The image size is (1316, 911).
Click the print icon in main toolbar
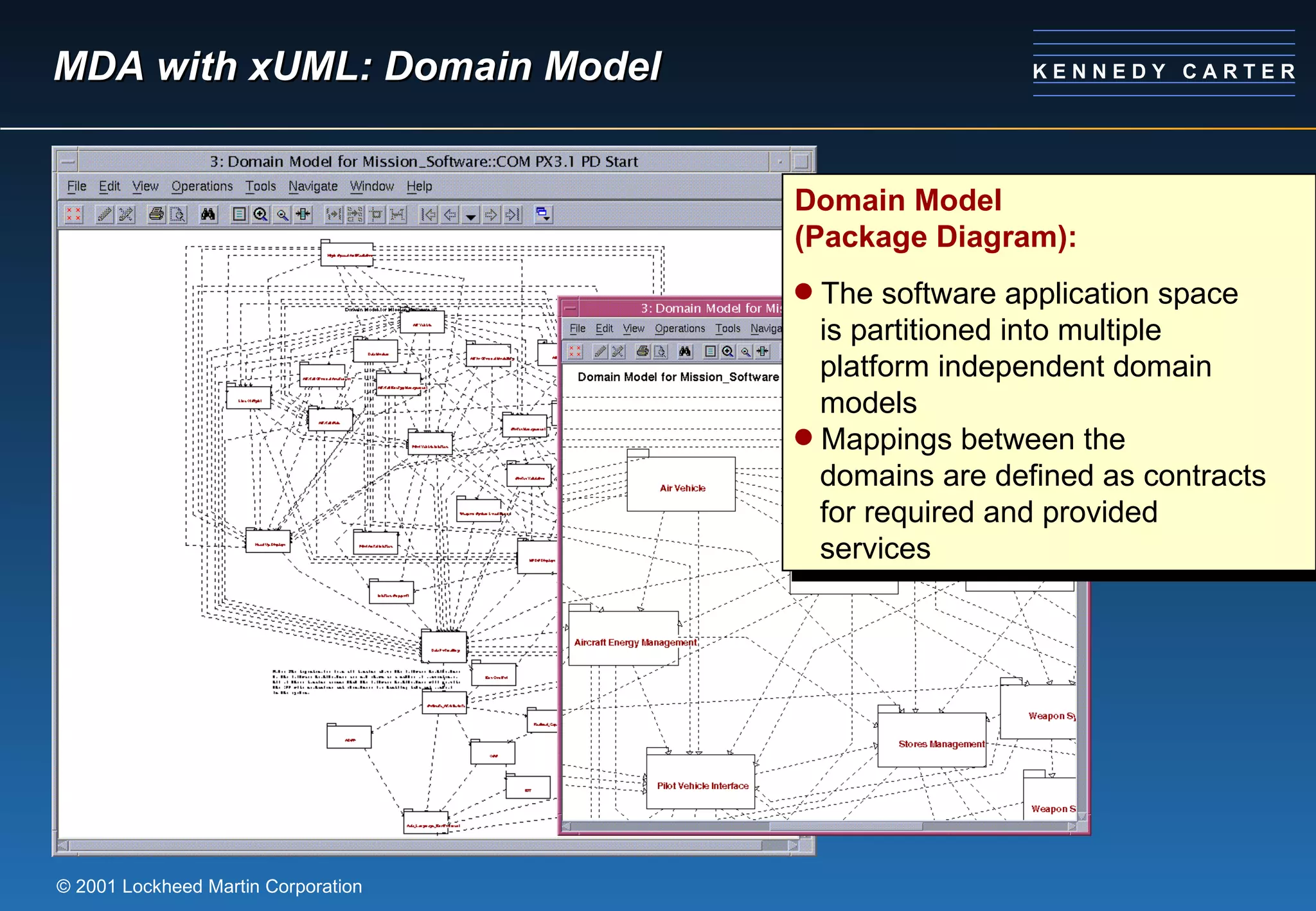(x=156, y=215)
